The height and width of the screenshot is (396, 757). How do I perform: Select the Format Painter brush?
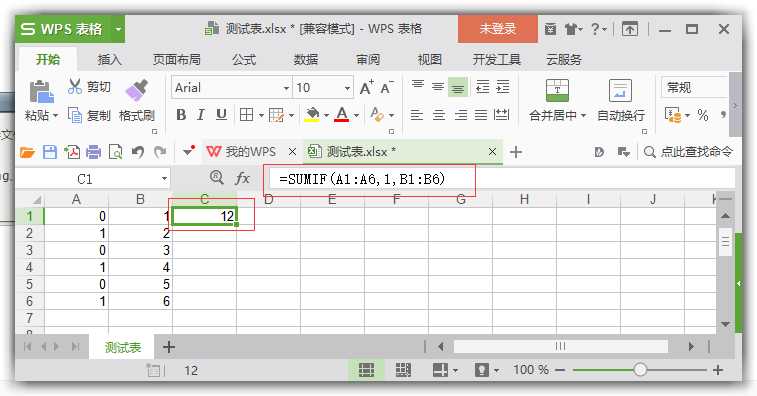137,91
